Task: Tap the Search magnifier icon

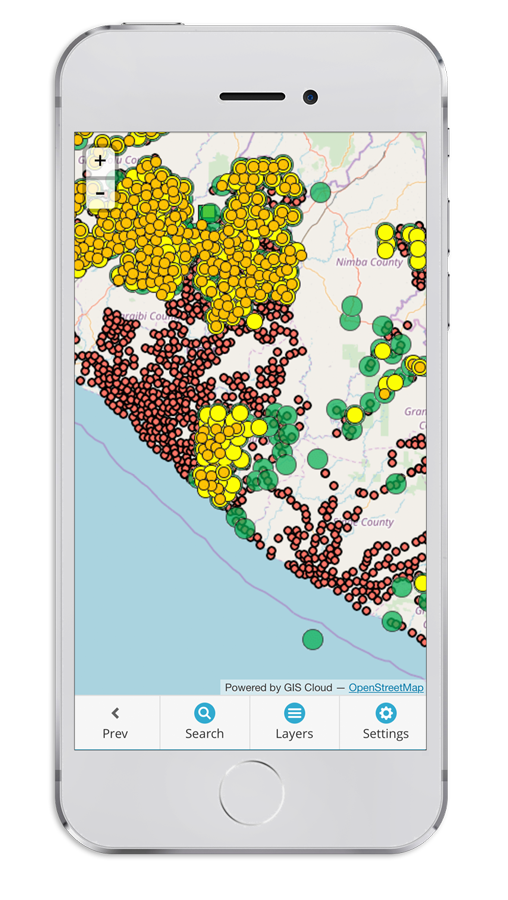Action: (204, 713)
